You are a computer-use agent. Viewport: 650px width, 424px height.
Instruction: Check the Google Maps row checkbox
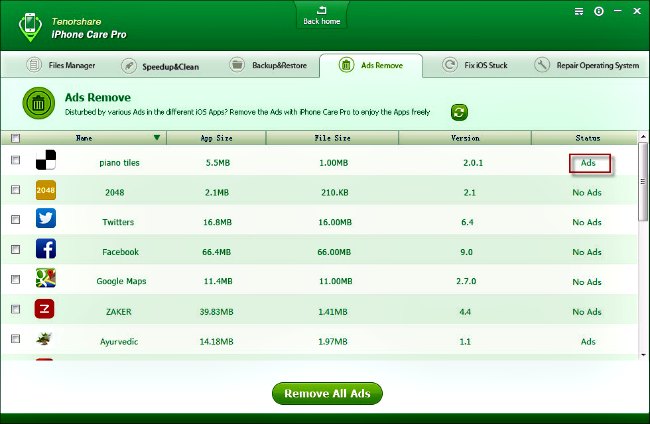pos(15,279)
